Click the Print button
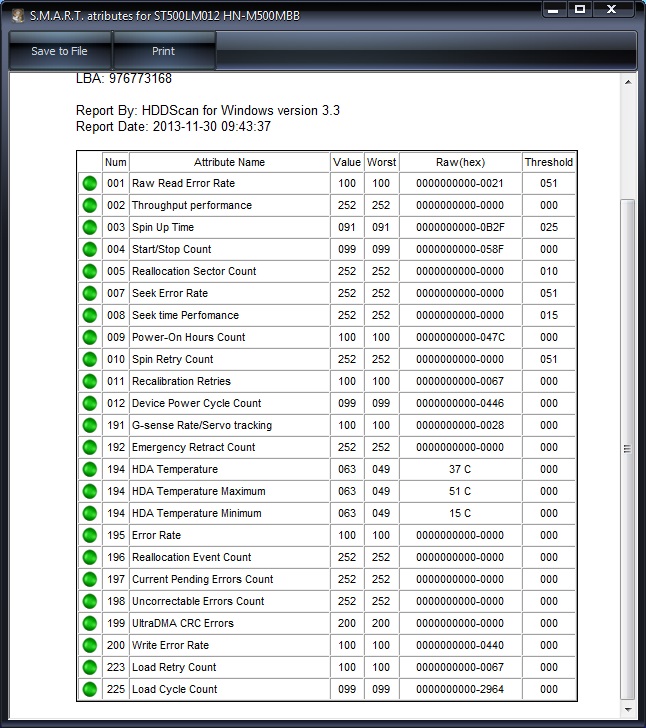Screen dimensions: 646x728 (x=163, y=51)
